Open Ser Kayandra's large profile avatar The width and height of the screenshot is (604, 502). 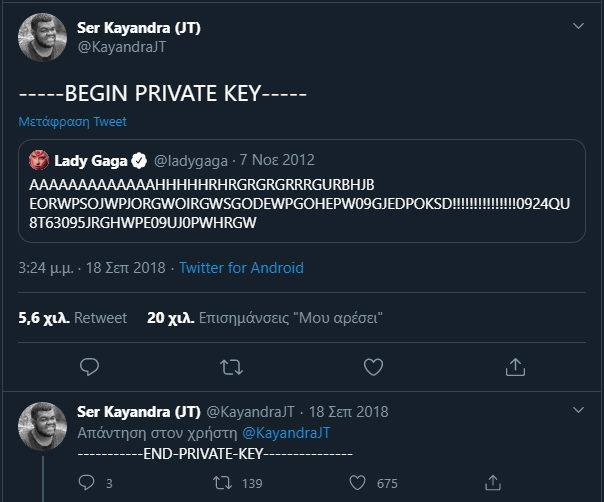point(43,37)
